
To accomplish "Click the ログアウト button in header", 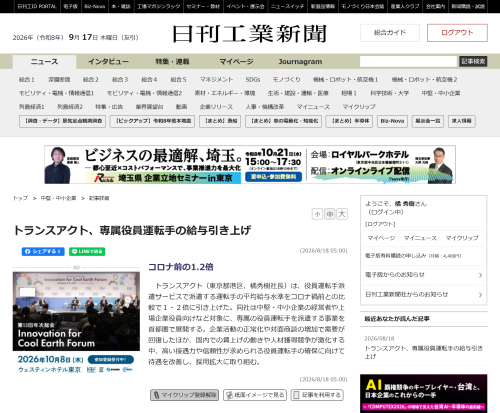I will (x=457, y=33).
